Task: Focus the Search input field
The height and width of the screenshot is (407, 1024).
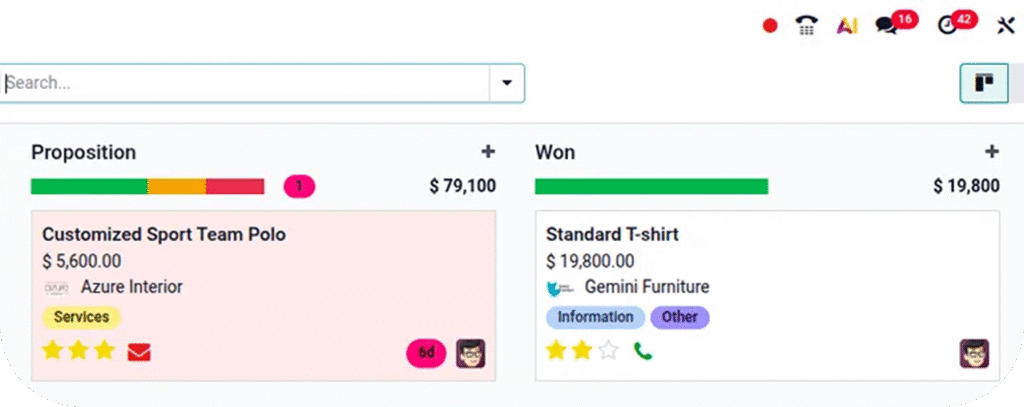Action: (245, 83)
